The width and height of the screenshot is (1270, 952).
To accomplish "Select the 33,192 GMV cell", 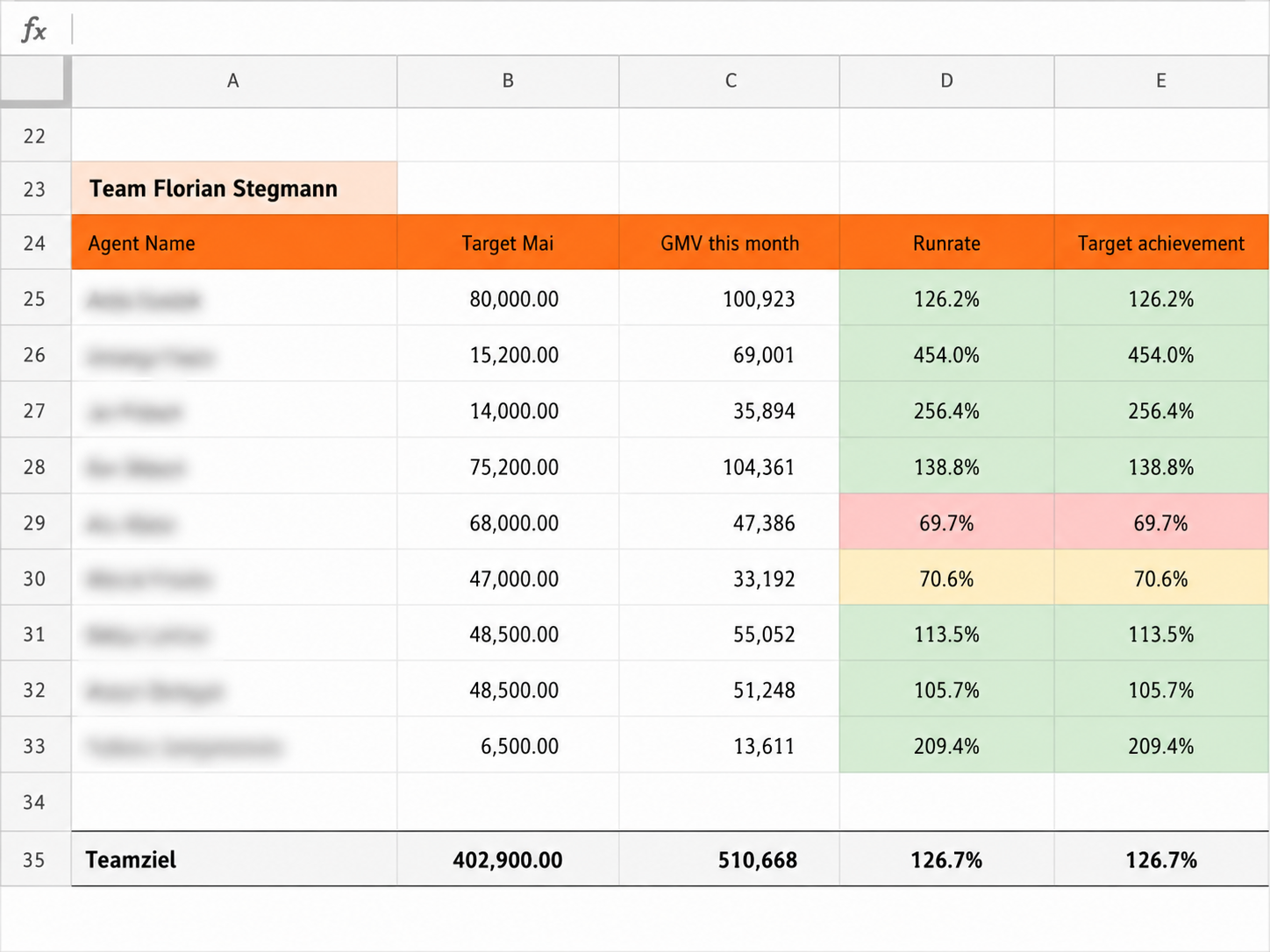I will pyautogui.click(x=729, y=579).
